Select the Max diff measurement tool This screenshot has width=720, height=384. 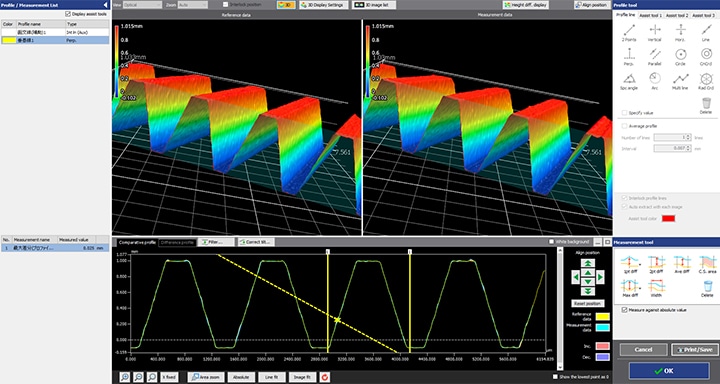pos(629,289)
